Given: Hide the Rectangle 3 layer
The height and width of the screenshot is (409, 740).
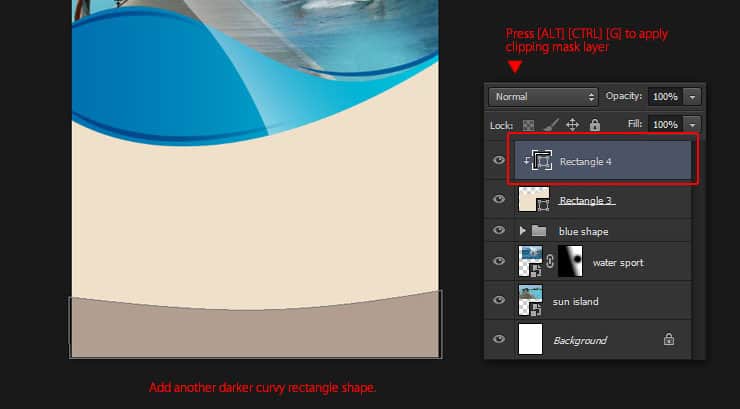Looking at the screenshot, I should [x=499, y=200].
